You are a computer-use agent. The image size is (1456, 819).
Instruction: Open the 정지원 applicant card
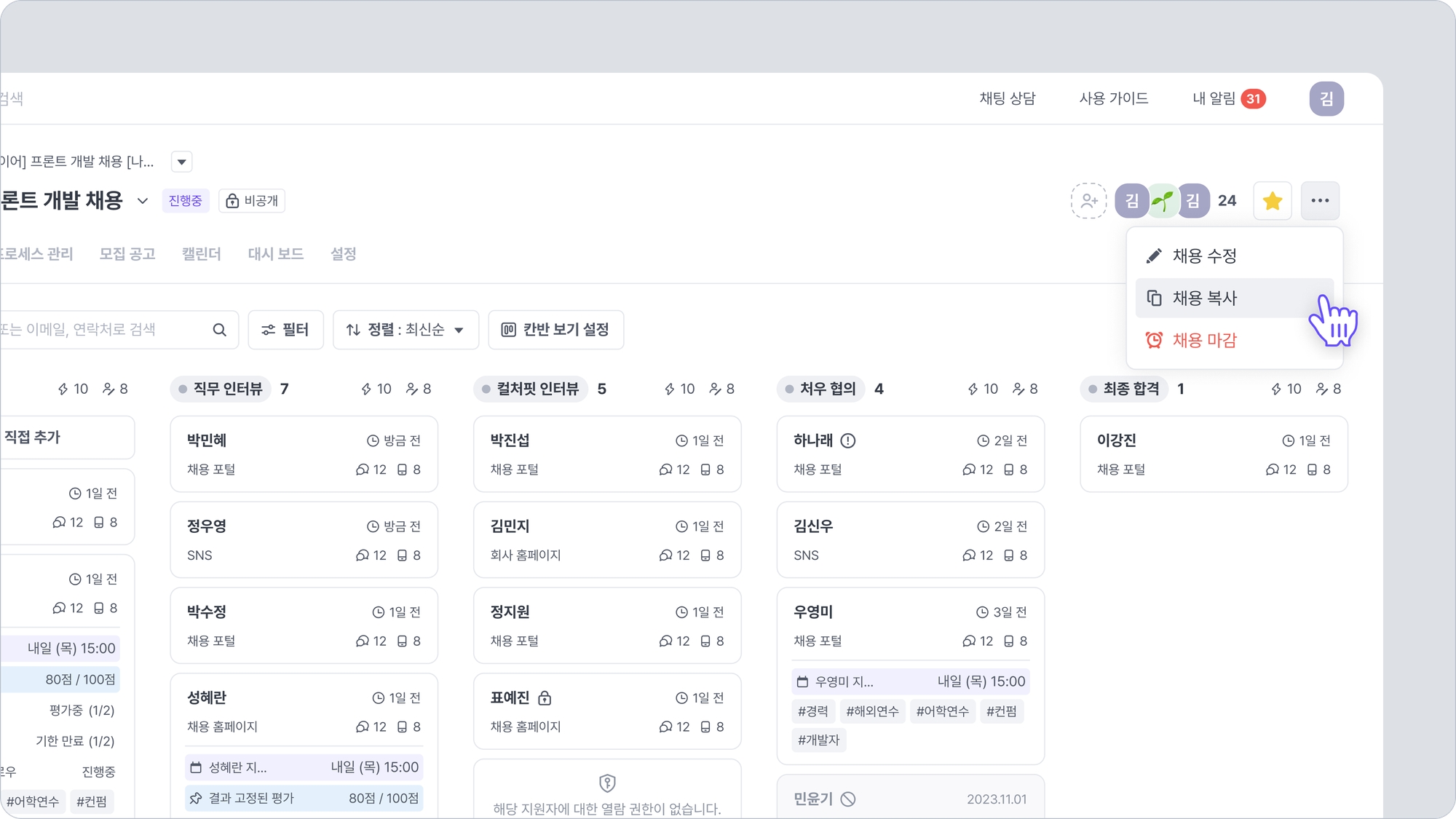point(607,625)
